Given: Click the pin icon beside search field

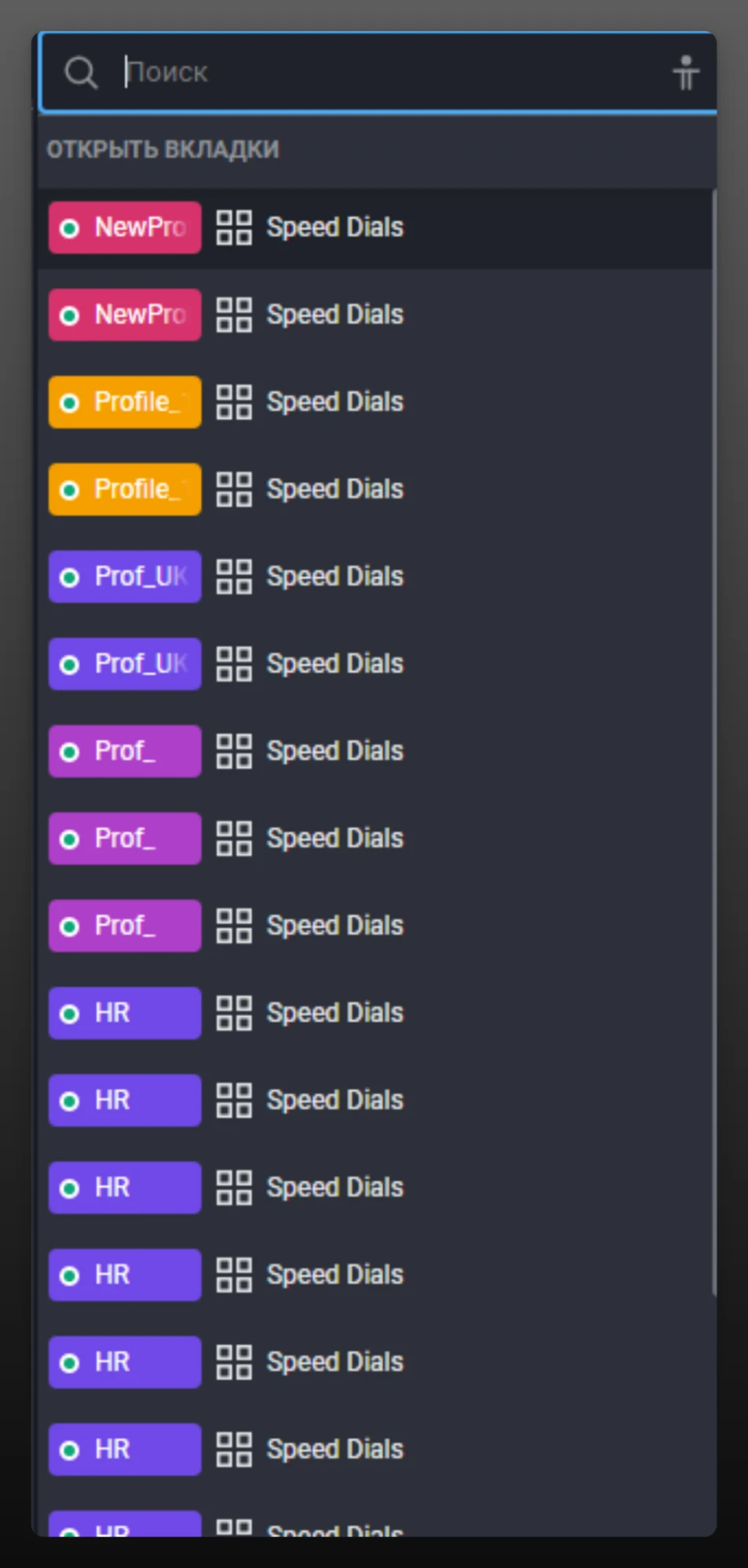Looking at the screenshot, I should click(685, 73).
